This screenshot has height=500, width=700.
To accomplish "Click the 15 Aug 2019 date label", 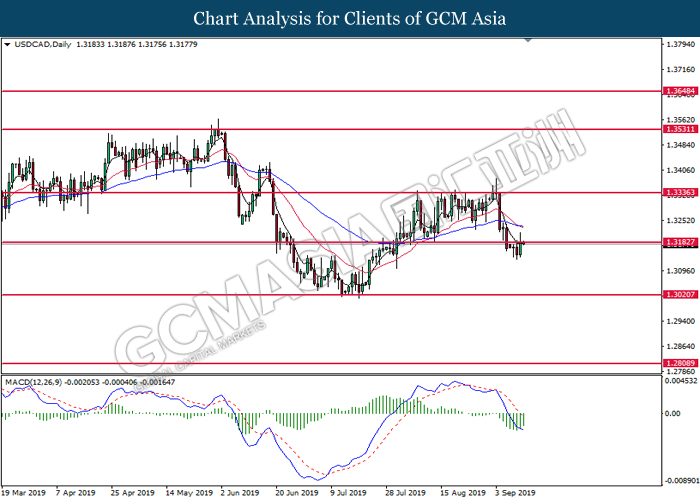I will tap(463, 493).
